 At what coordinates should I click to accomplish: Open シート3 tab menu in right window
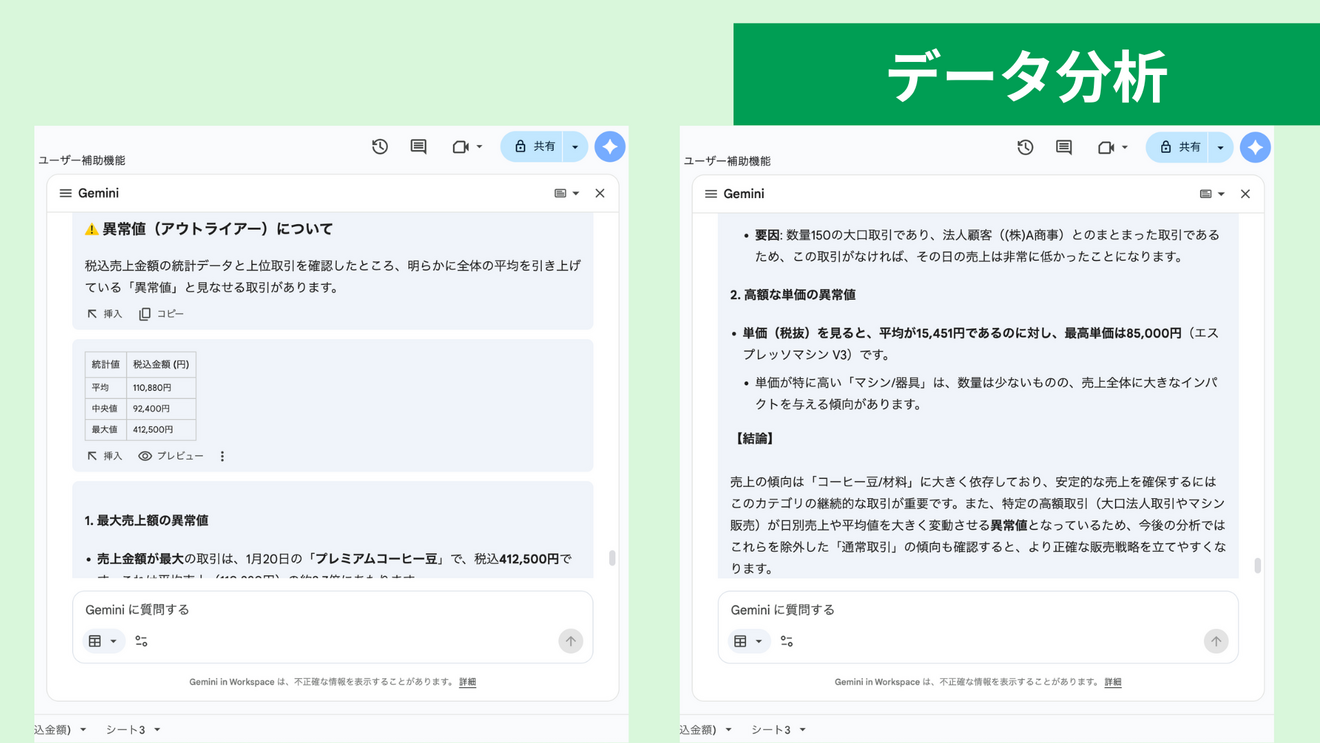pyautogui.click(x=802, y=730)
